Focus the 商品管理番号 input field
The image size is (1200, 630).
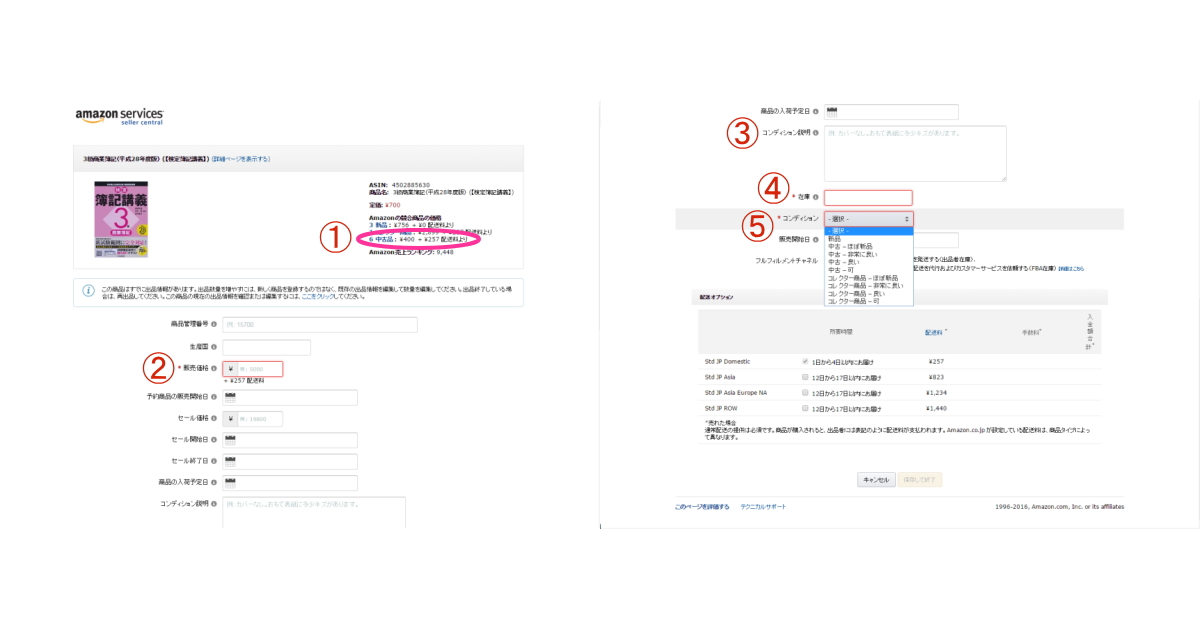click(x=320, y=325)
